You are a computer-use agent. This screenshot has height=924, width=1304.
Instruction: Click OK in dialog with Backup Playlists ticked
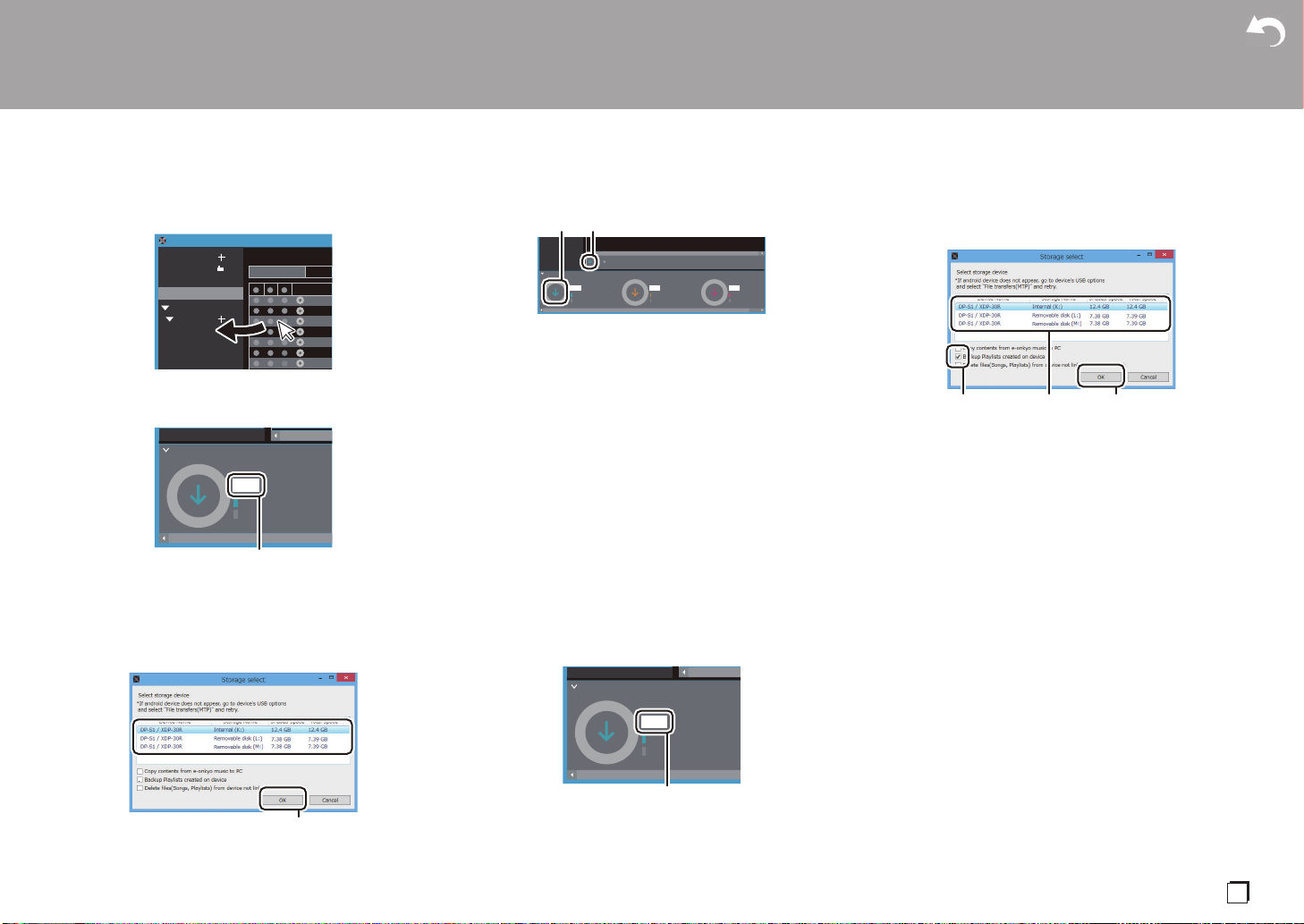click(1101, 377)
